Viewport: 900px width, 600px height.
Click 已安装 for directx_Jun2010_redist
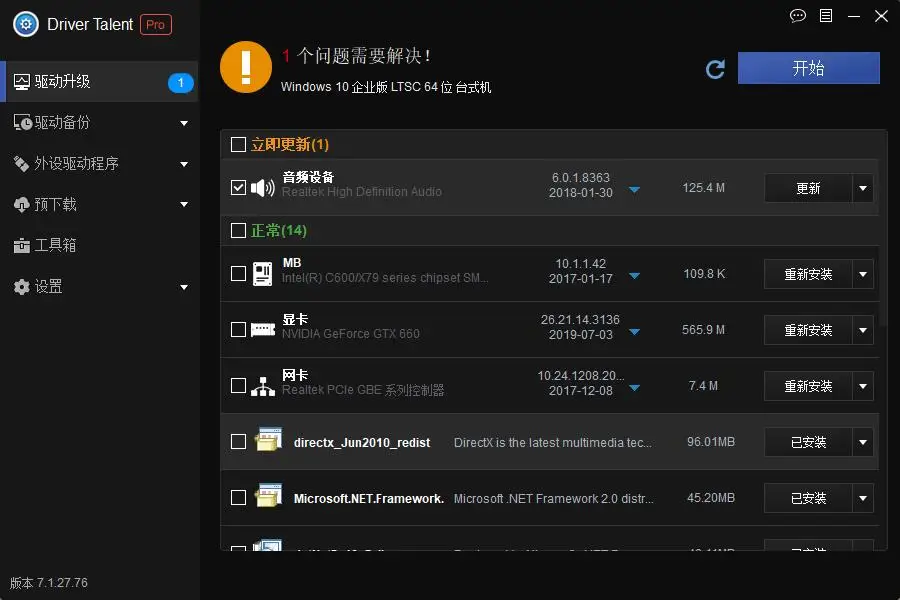[x=808, y=442]
